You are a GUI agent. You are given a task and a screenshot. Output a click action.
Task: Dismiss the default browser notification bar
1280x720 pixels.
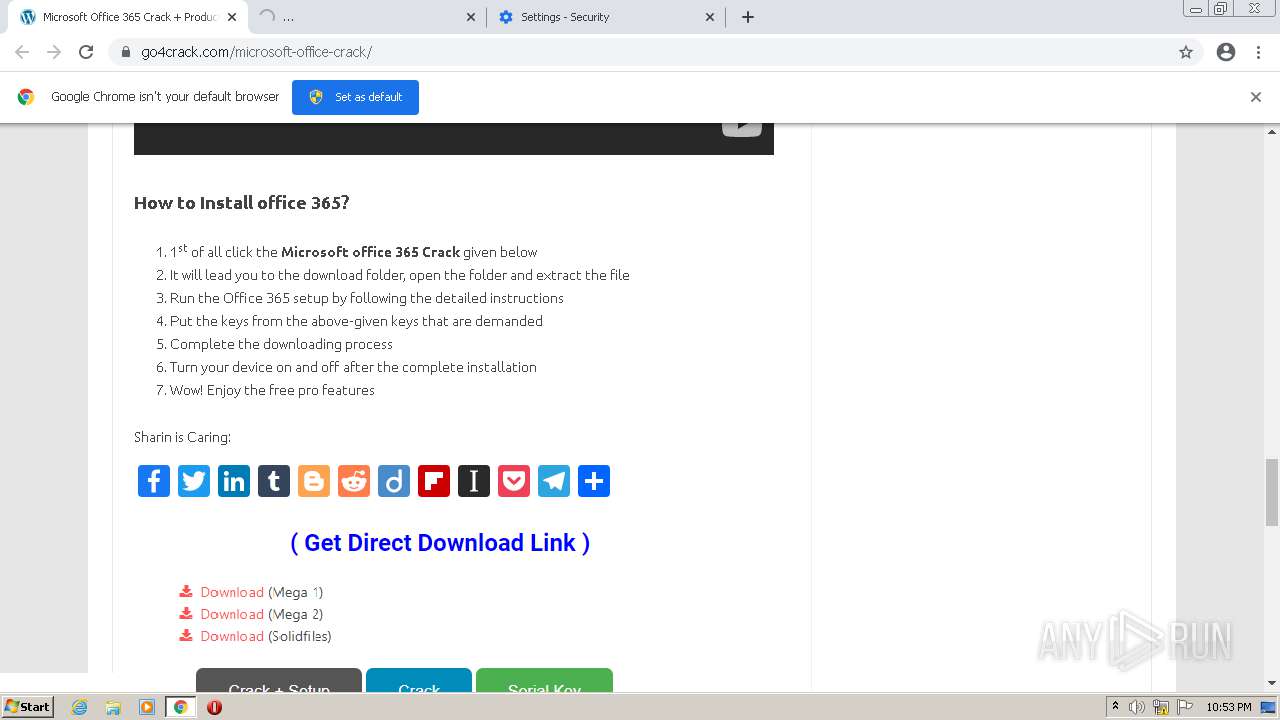[1256, 97]
